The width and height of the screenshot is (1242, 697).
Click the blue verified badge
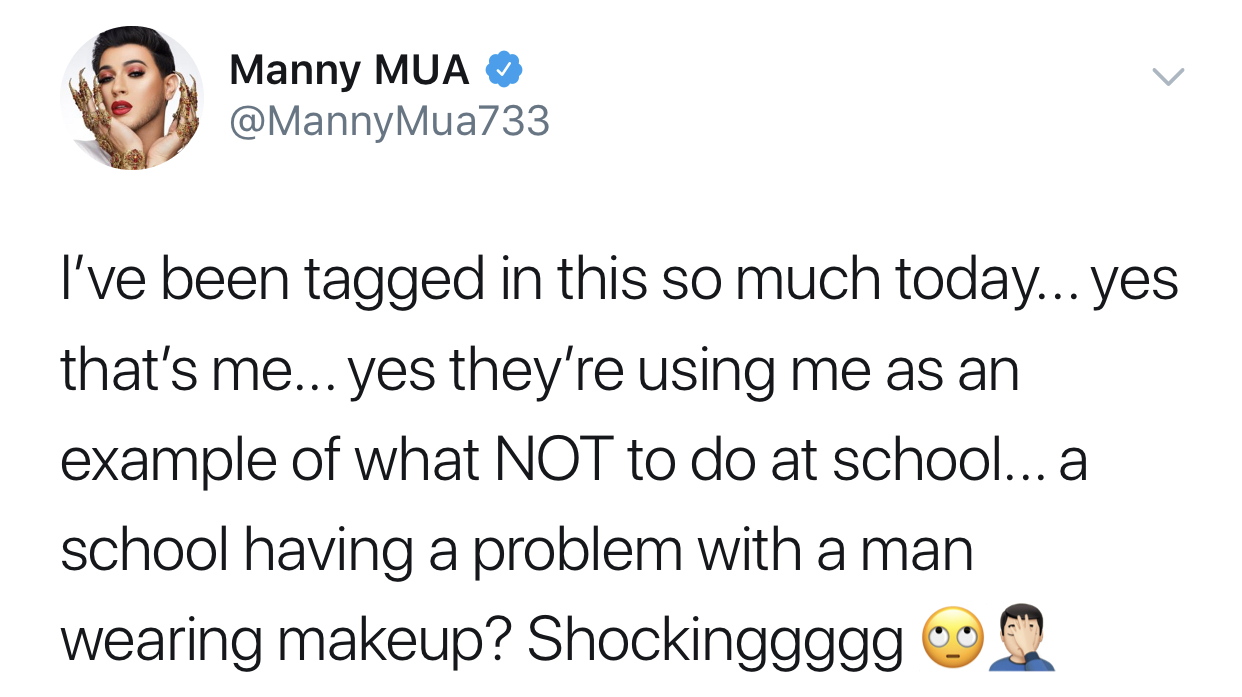coord(502,71)
